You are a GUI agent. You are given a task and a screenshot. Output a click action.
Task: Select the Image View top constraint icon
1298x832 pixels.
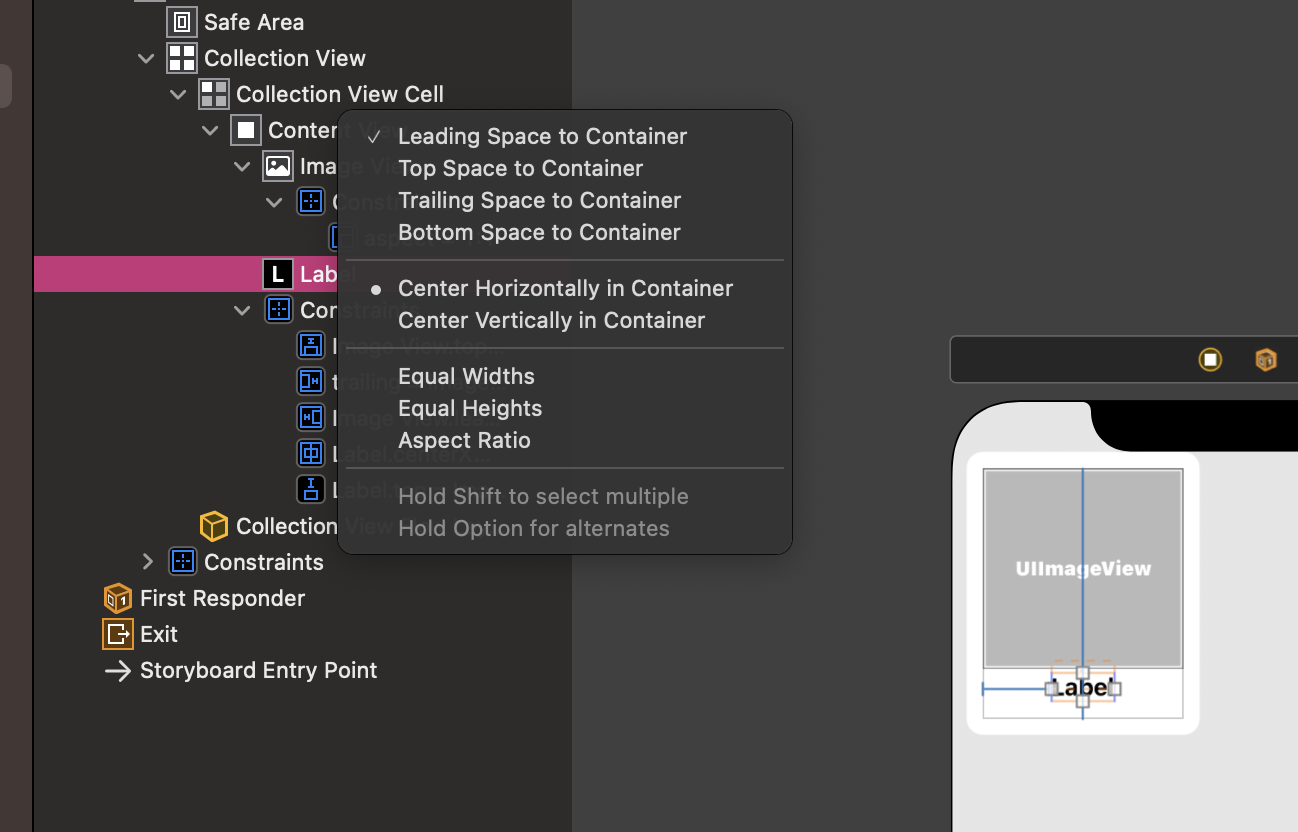coord(311,346)
